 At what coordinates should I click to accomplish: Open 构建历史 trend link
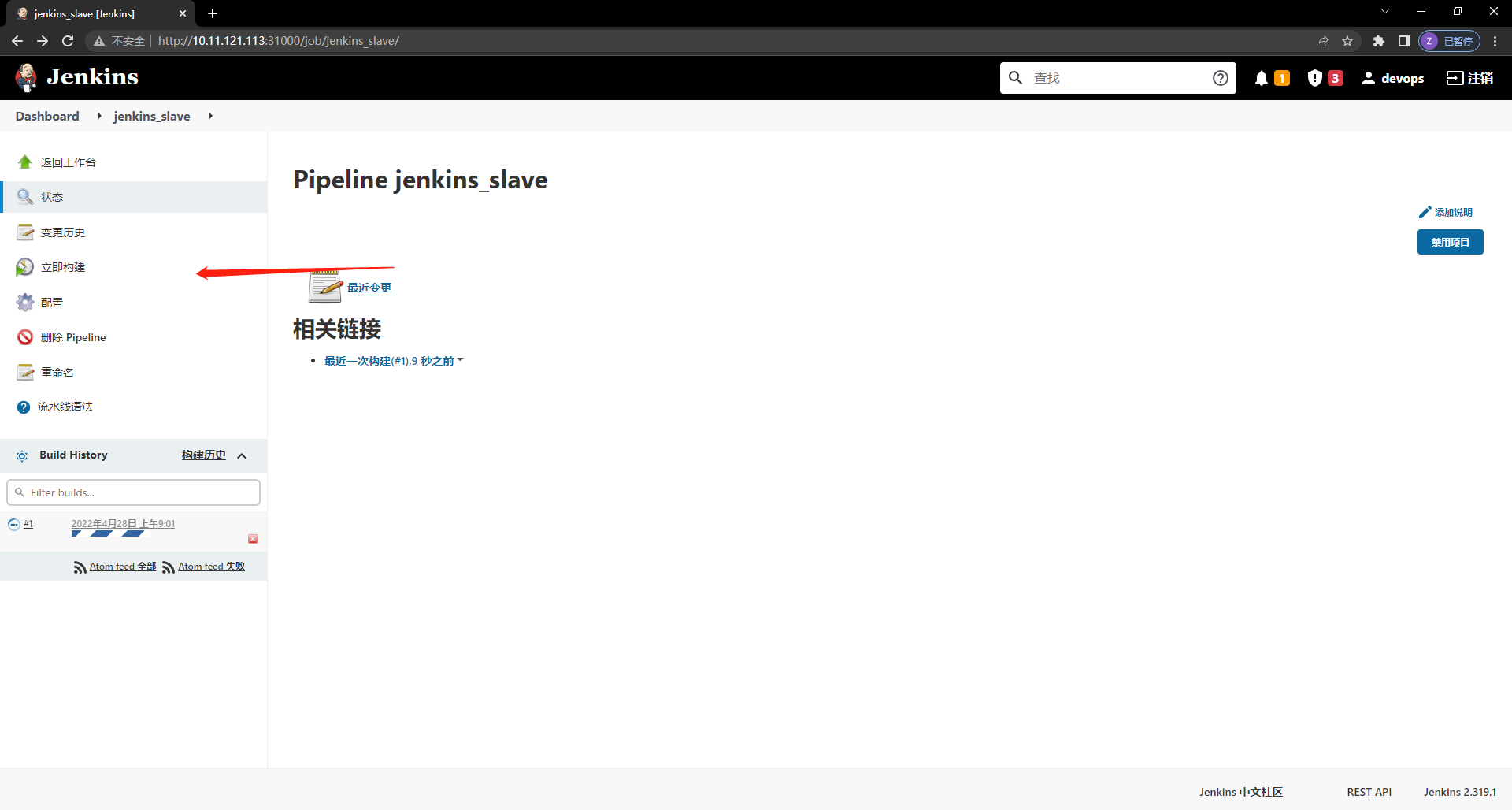pyautogui.click(x=204, y=455)
